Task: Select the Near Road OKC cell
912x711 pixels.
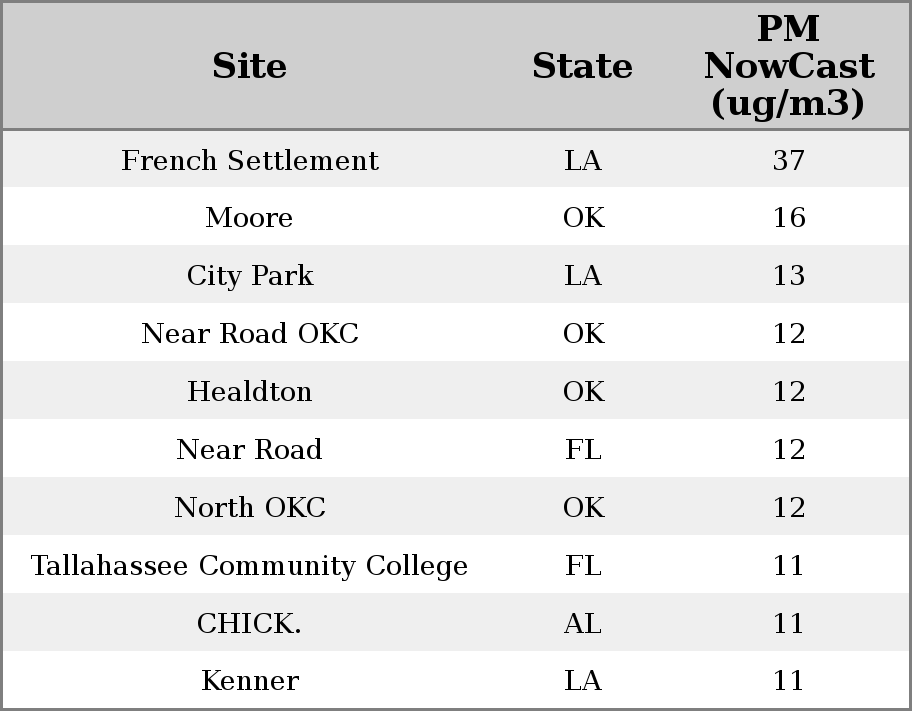Action: click(x=249, y=334)
